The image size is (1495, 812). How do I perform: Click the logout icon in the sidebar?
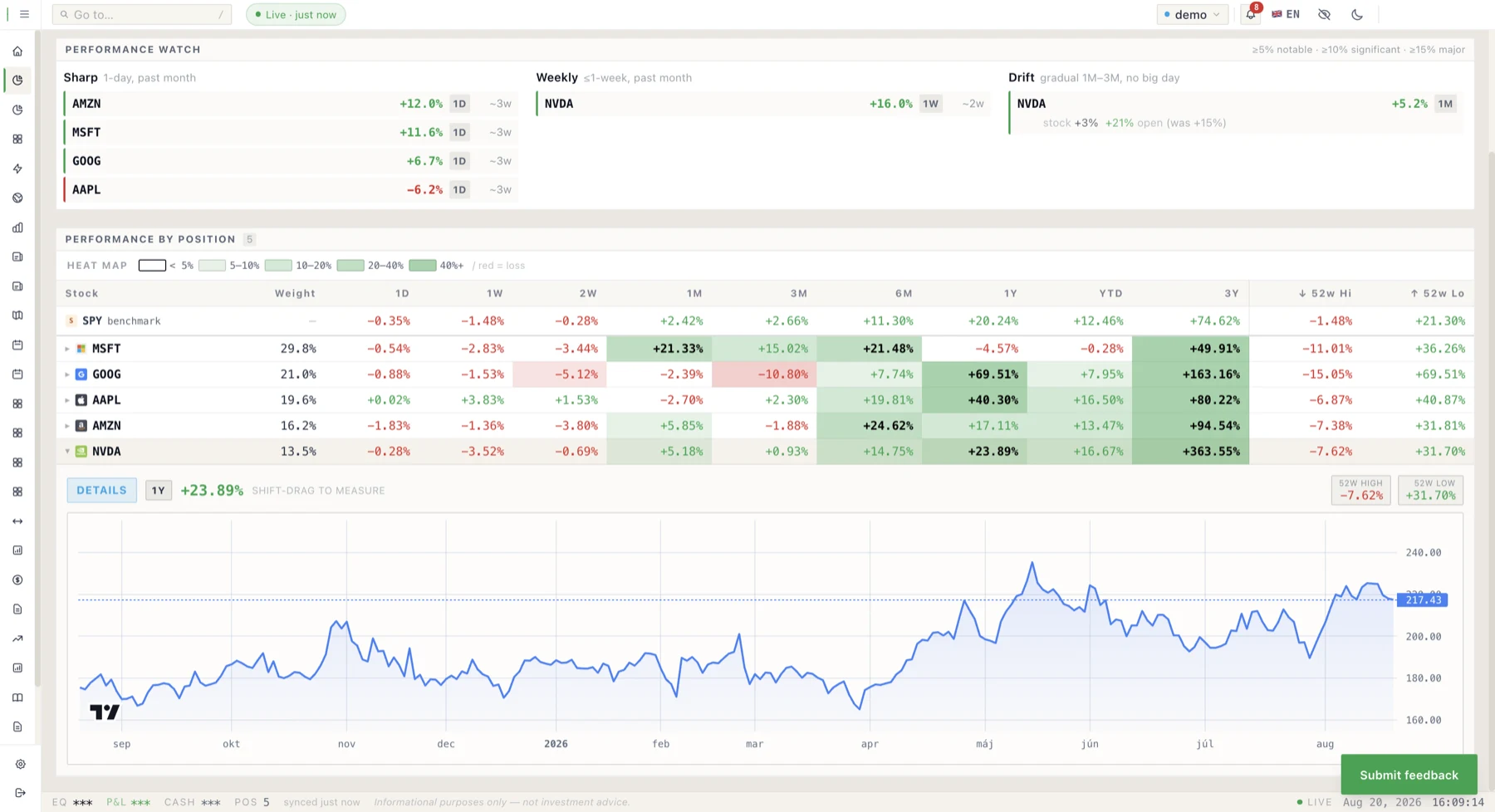(x=20, y=793)
